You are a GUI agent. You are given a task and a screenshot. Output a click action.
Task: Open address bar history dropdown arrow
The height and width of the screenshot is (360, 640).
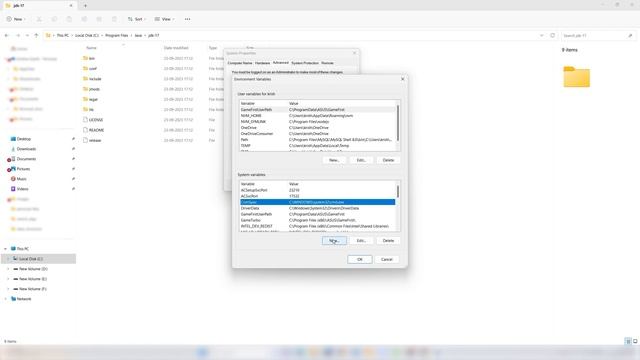coord(542,36)
